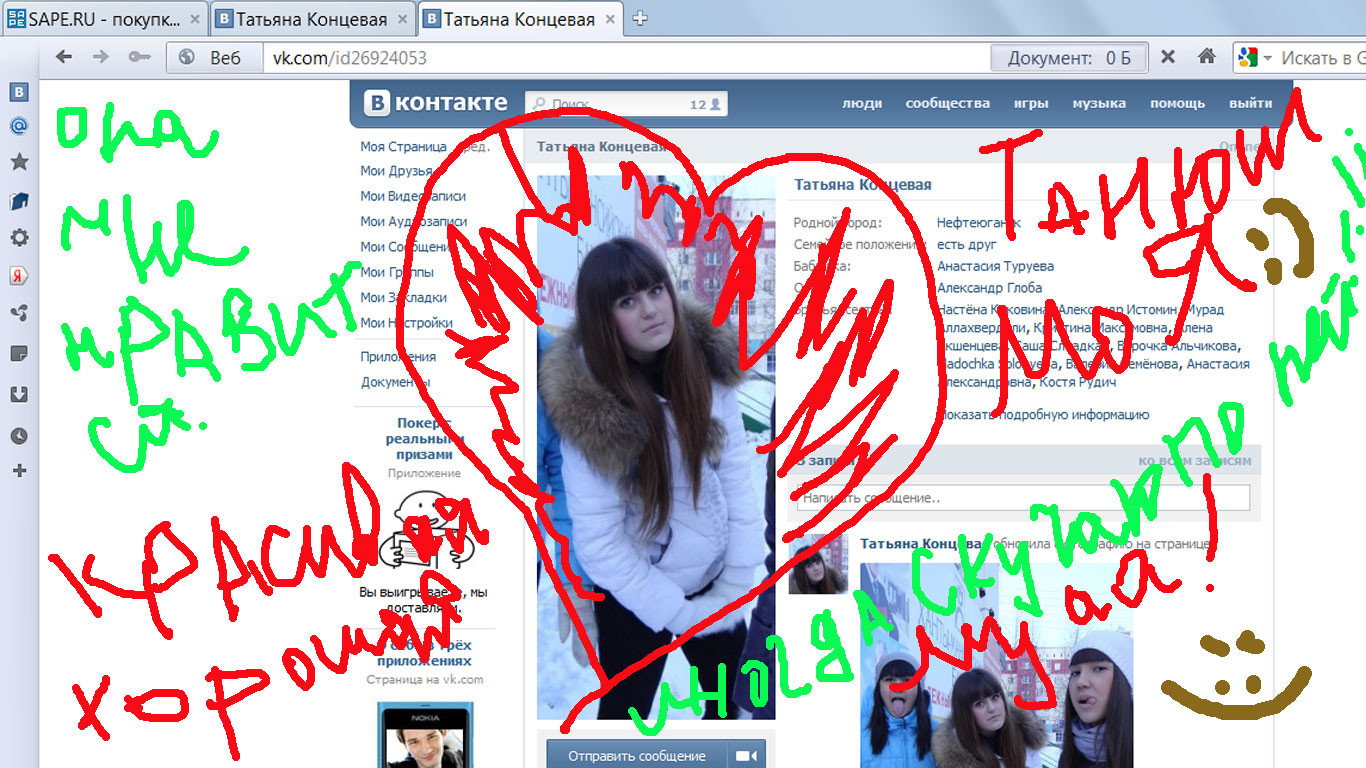The width and height of the screenshot is (1366, 768).
Task: Open bookmarks star in the sidebar
Action: pyautogui.click(x=19, y=162)
